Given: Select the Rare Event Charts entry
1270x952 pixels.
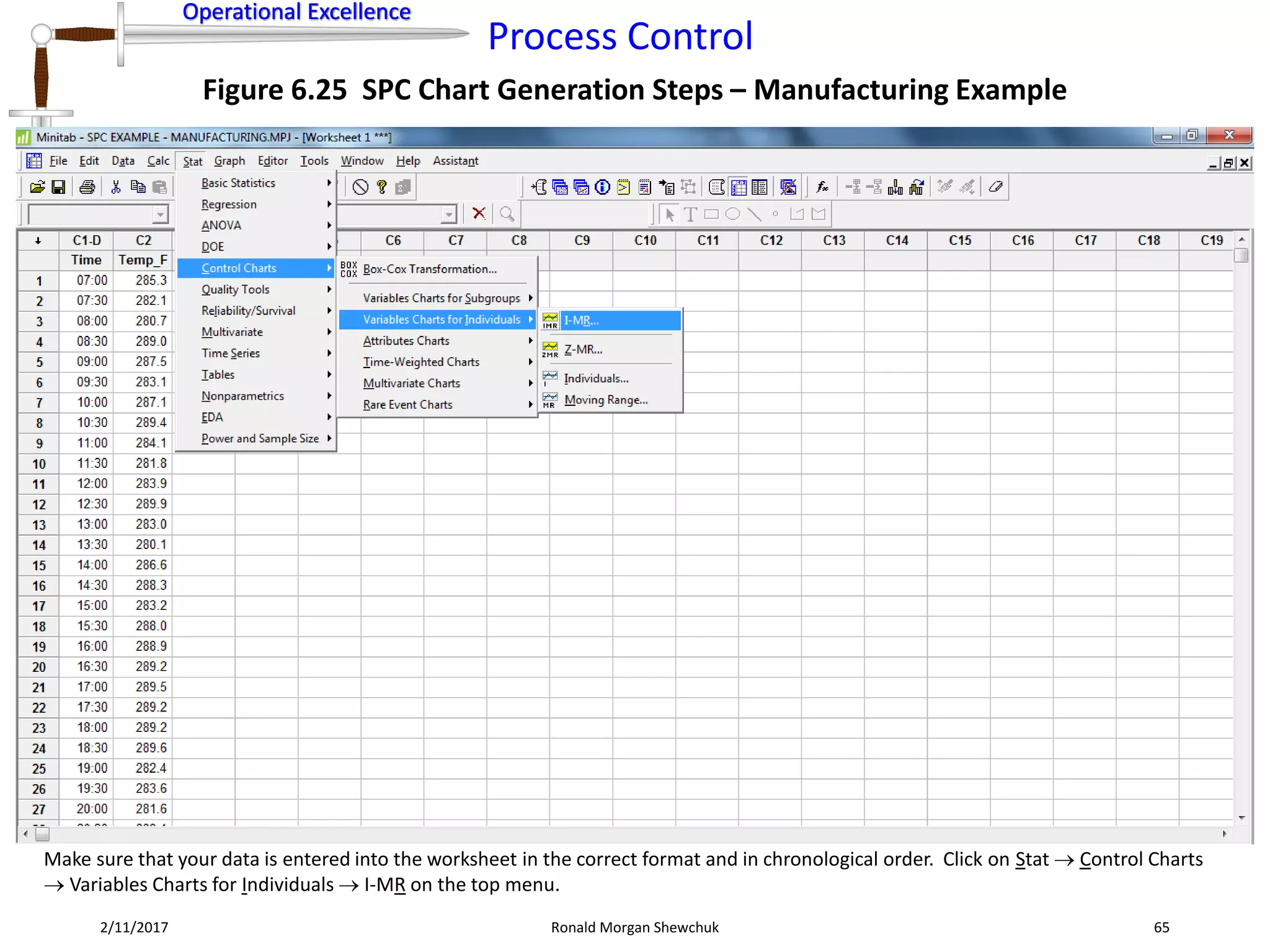Looking at the screenshot, I should pyautogui.click(x=438, y=405).
